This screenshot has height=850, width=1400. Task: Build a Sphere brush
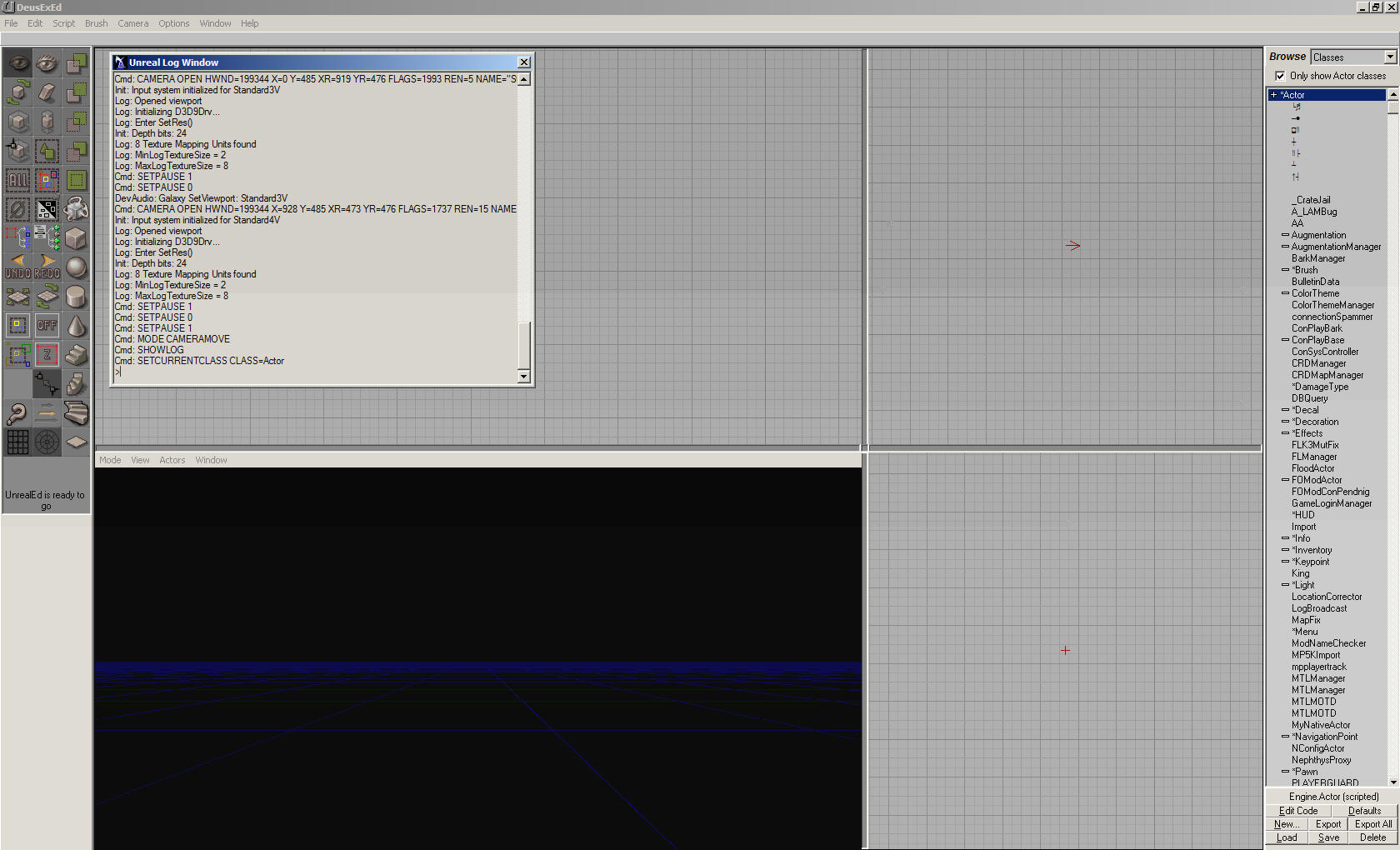pyautogui.click(x=77, y=267)
